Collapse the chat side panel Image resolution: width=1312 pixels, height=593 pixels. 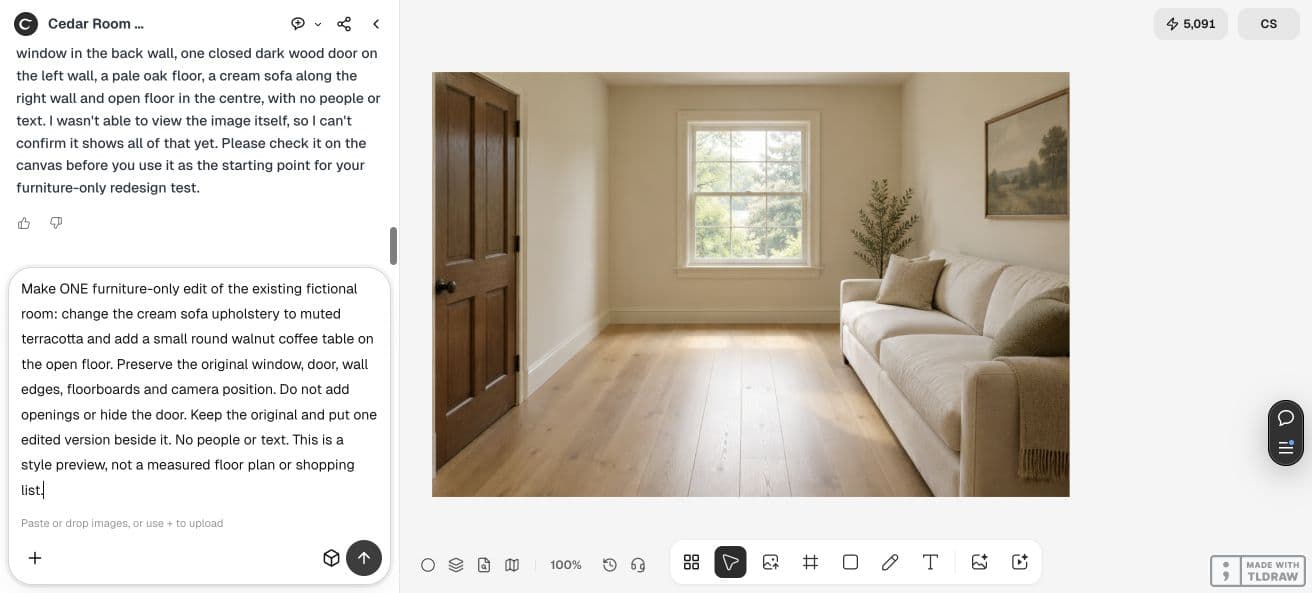point(376,24)
